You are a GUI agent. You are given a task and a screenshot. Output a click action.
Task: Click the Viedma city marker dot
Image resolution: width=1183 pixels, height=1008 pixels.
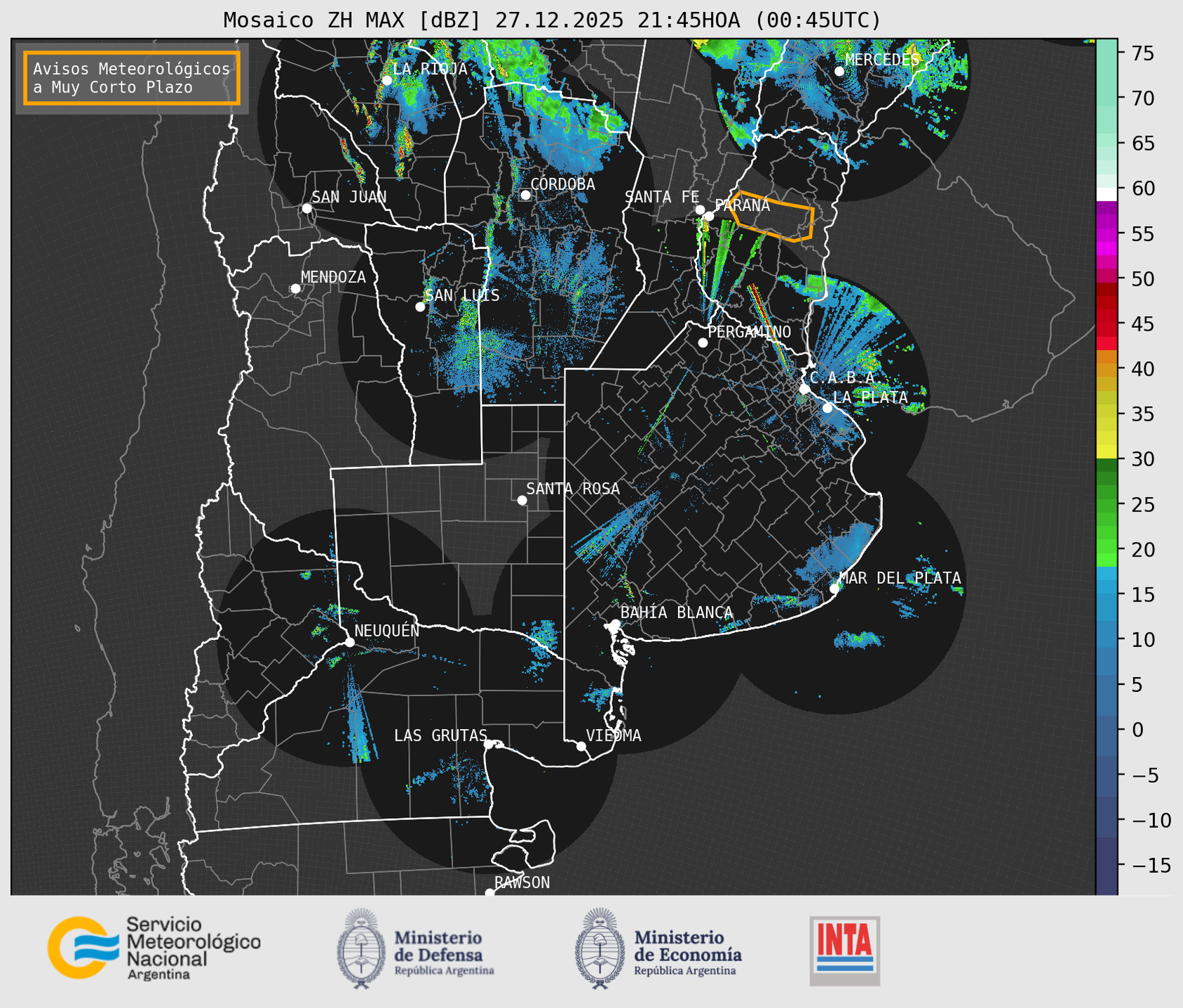pyautogui.click(x=581, y=746)
